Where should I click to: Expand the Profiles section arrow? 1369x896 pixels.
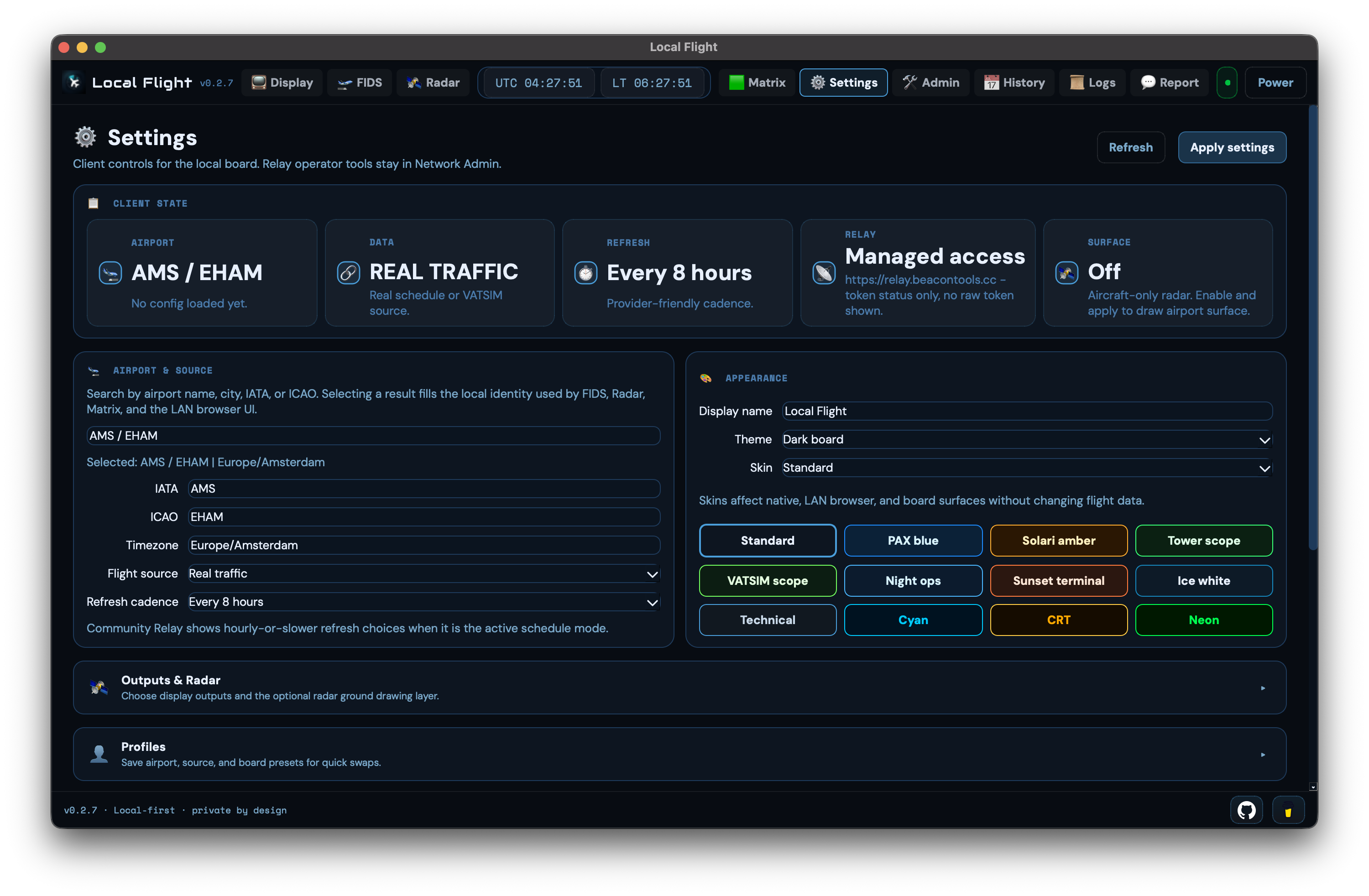[1263, 755]
